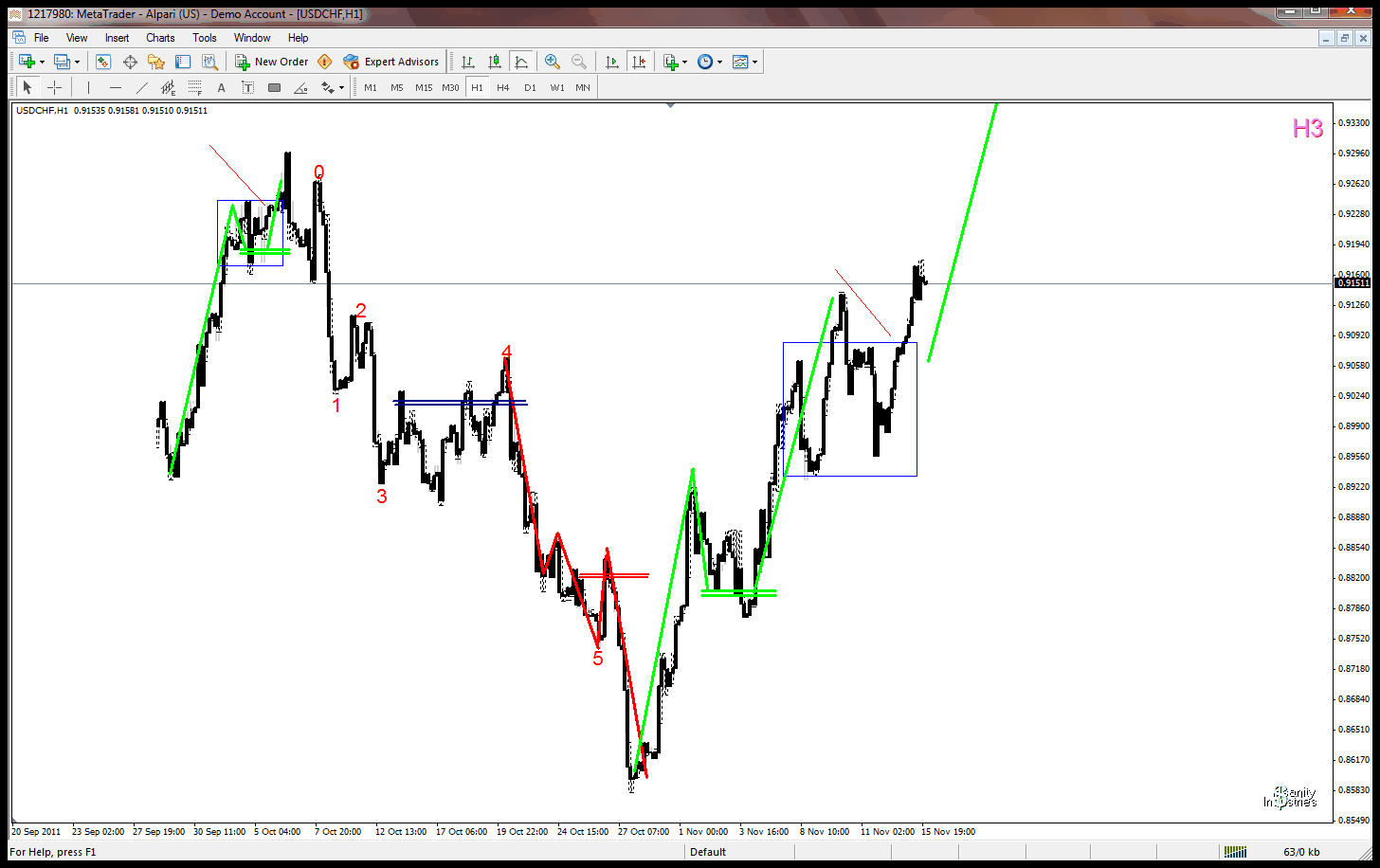The width and height of the screenshot is (1380, 868).
Task: Open the Charts menu
Action: coord(160,38)
